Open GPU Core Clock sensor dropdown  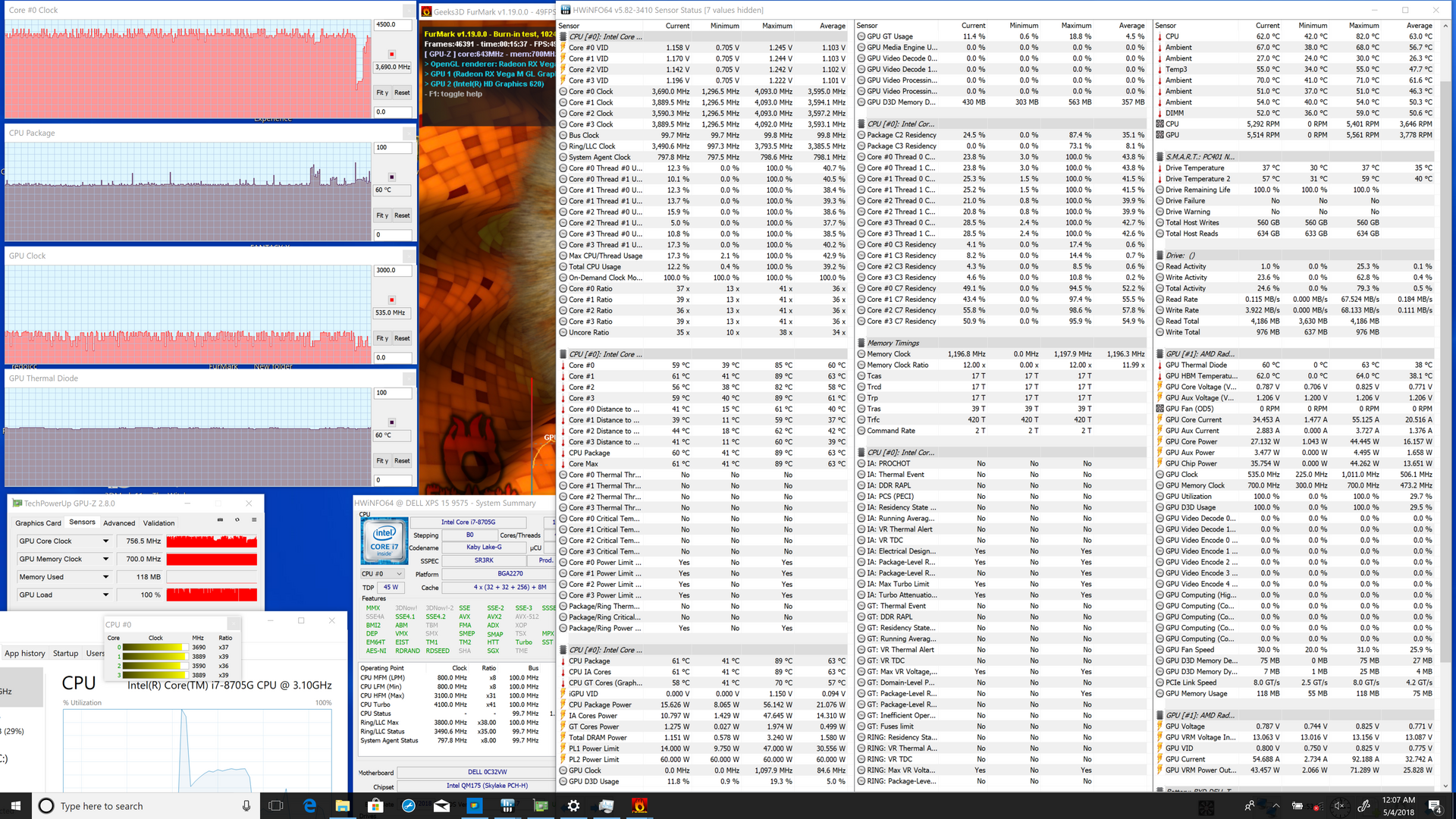coord(105,541)
